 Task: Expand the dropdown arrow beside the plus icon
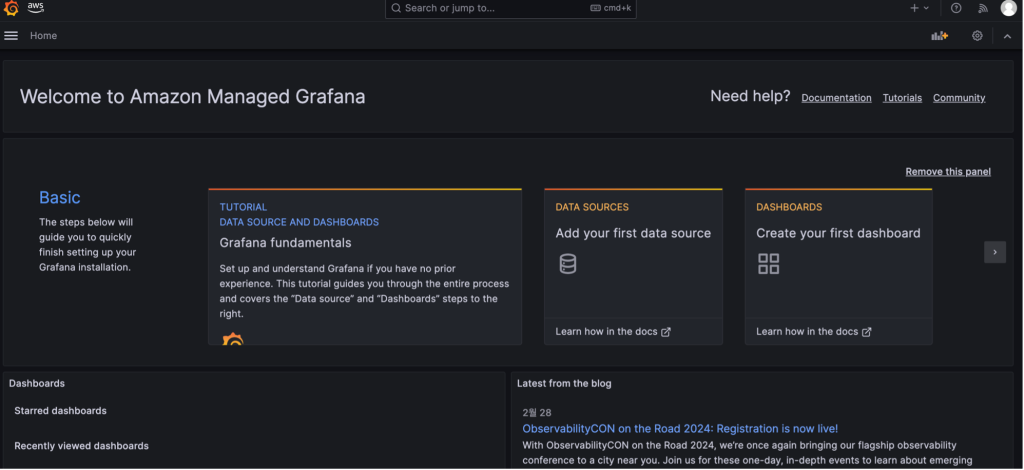pyautogui.click(x=926, y=8)
